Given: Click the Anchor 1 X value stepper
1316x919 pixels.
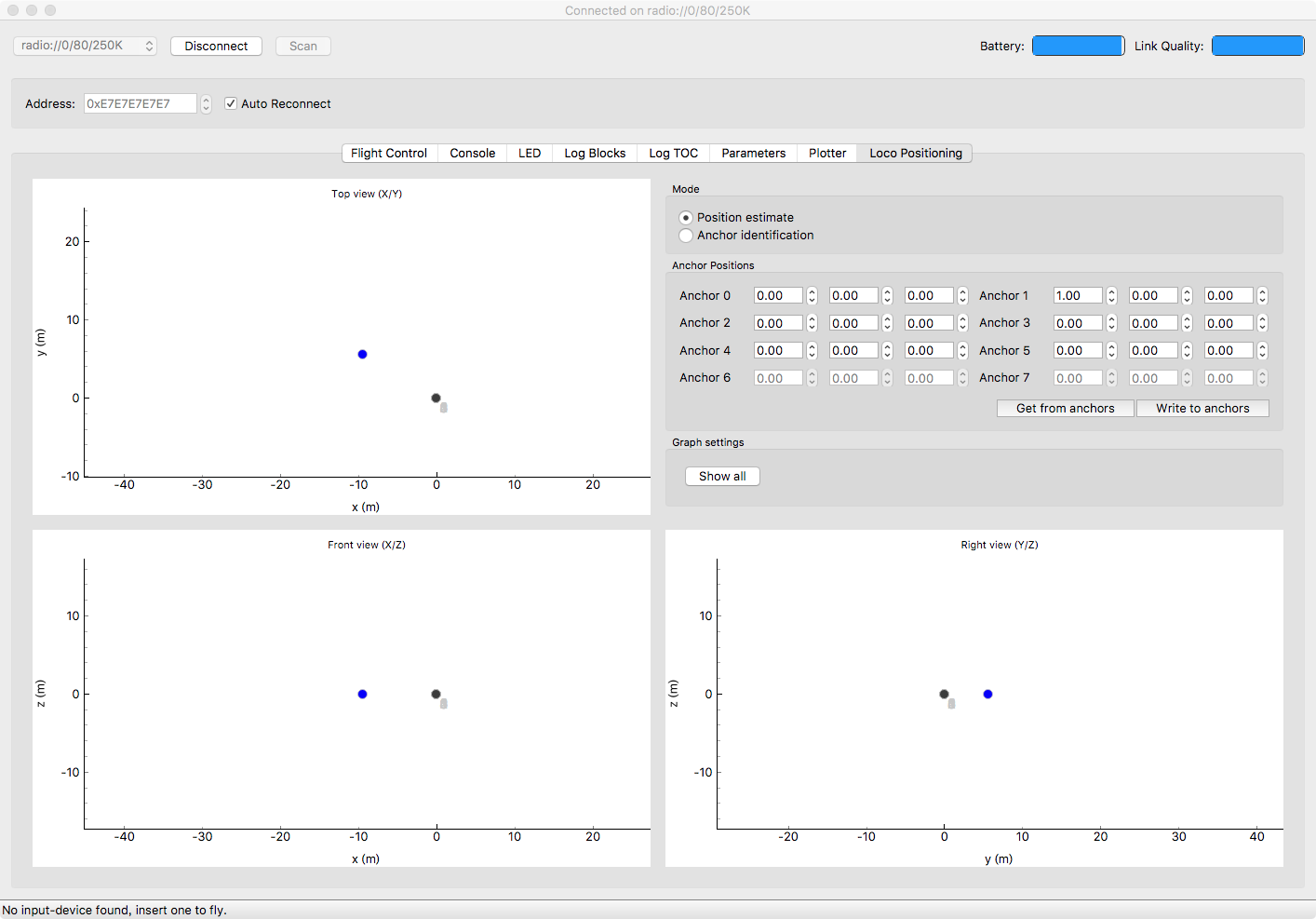Looking at the screenshot, I should click(1111, 295).
